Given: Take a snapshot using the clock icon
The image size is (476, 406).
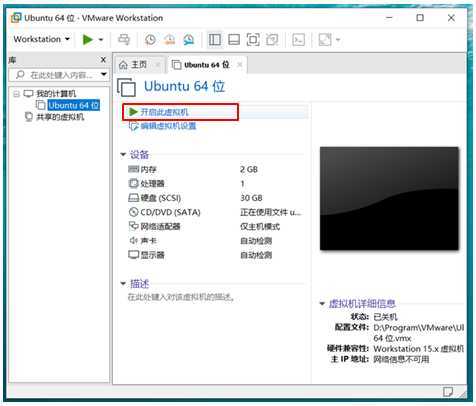Looking at the screenshot, I should click(150, 40).
